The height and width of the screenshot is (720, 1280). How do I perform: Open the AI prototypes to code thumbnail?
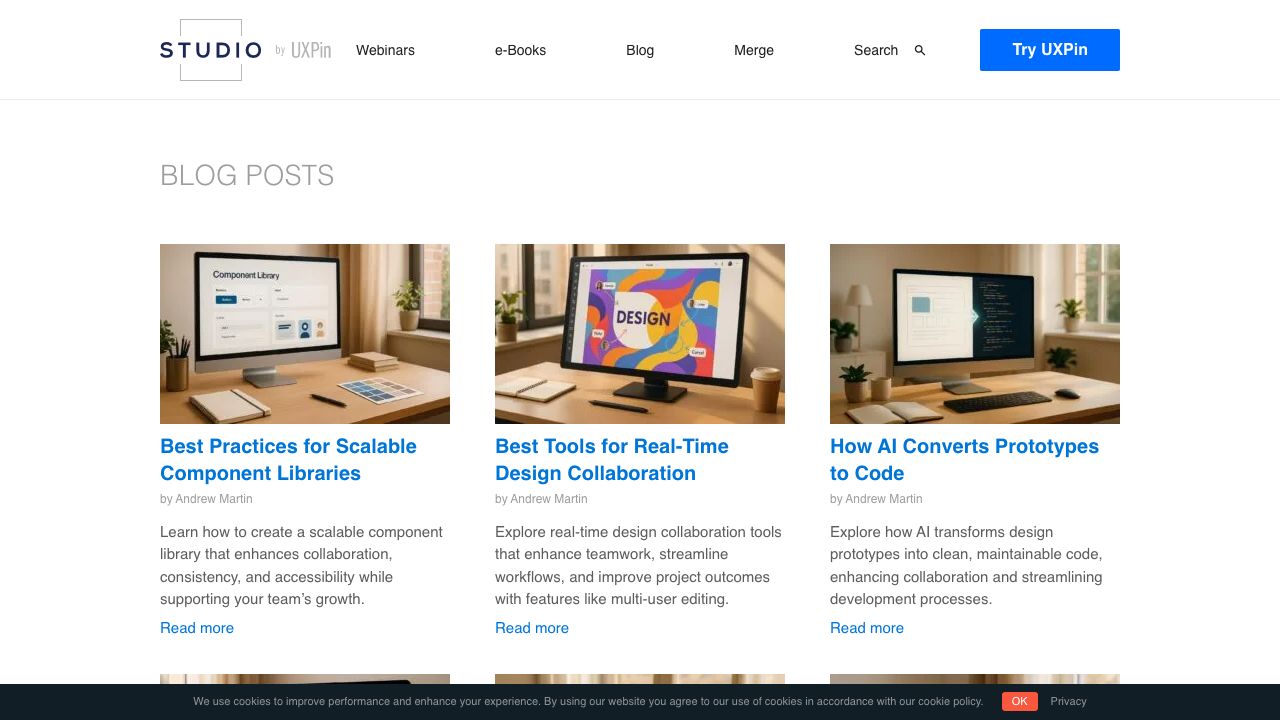click(975, 334)
